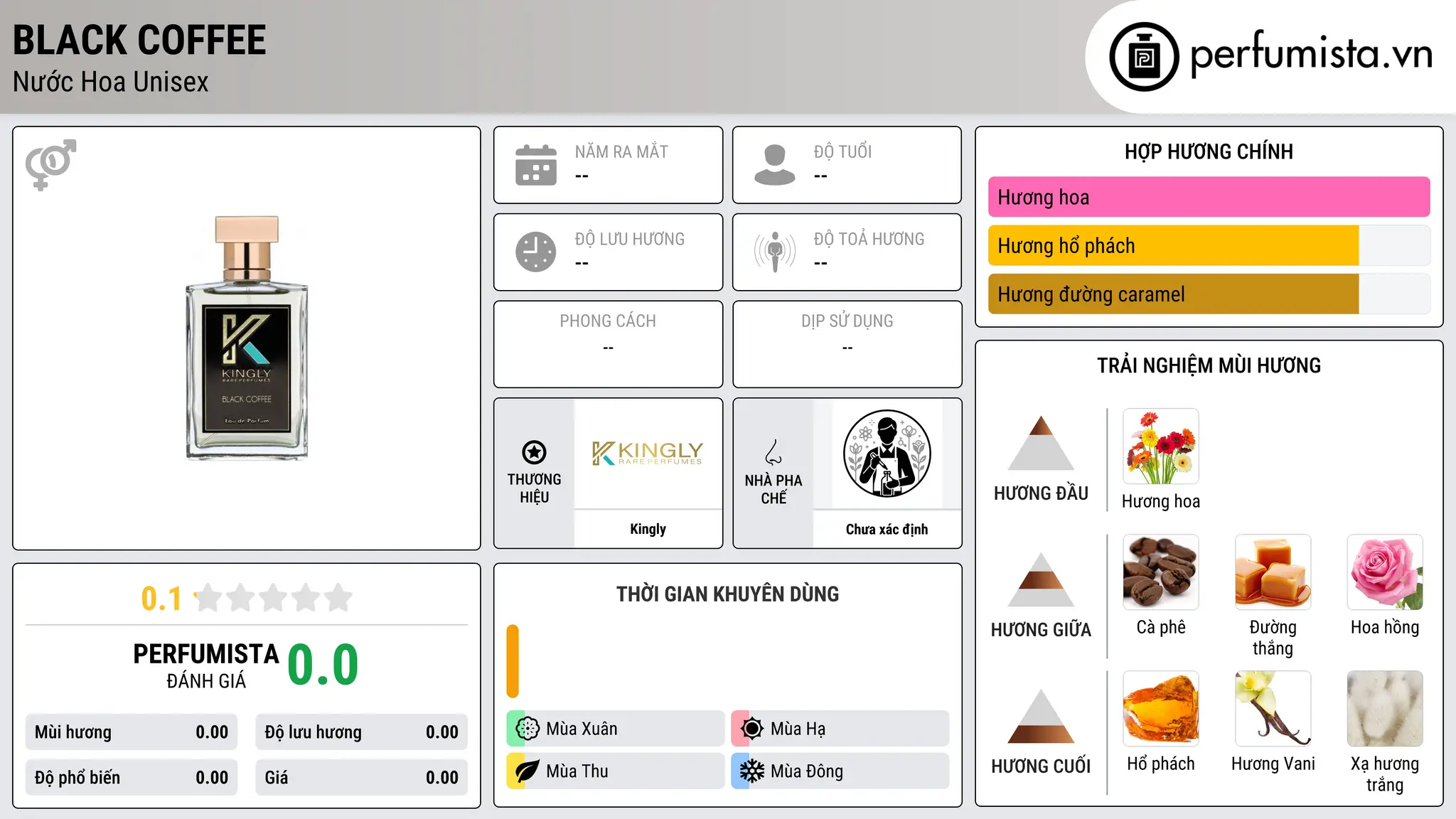Click the pink Hương hoa accord bar

point(1209,197)
